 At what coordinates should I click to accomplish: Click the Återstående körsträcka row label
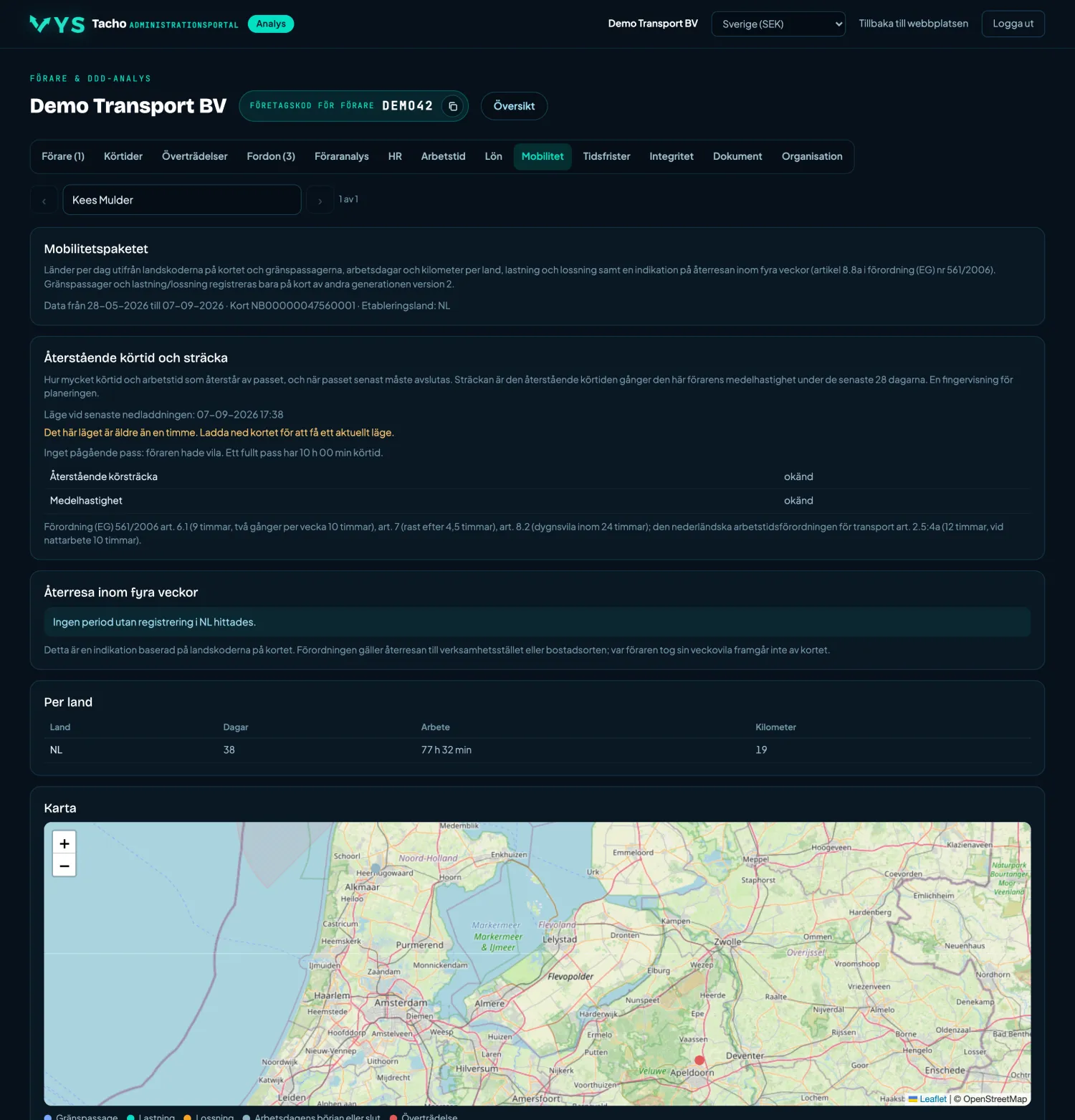pyautogui.click(x=104, y=477)
